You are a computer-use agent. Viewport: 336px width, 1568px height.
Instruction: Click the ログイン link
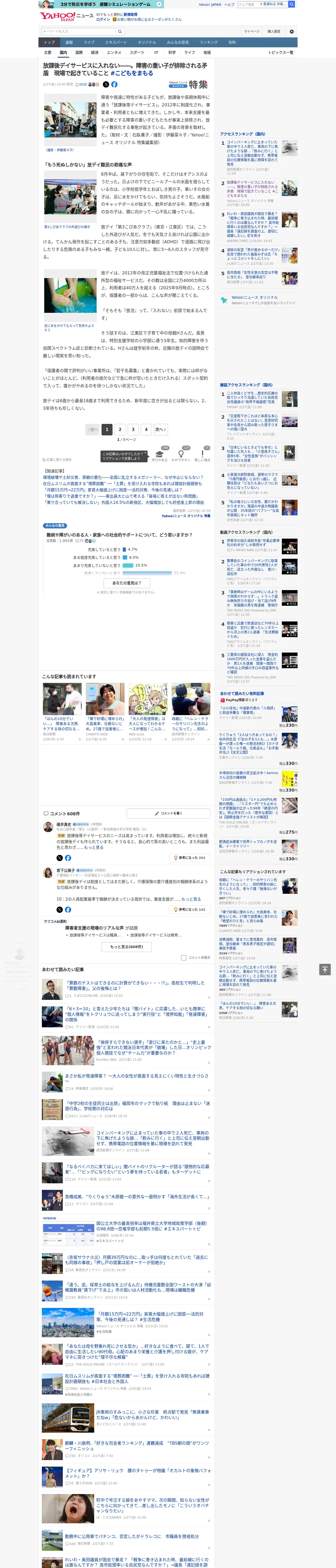pyautogui.click(x=103, y=20)
